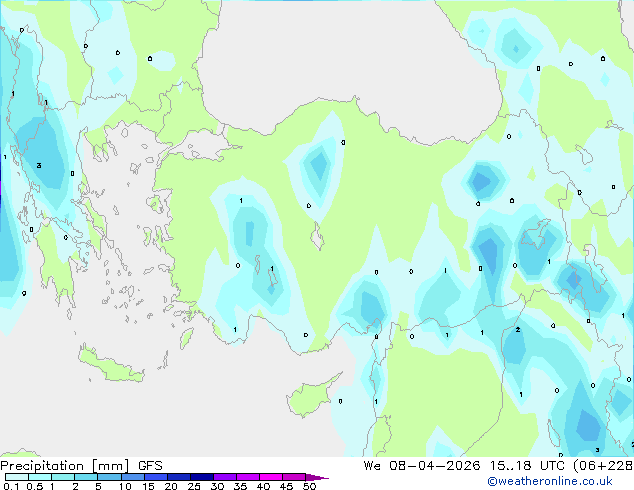Click the '45' legend scale label

point(286,486)
